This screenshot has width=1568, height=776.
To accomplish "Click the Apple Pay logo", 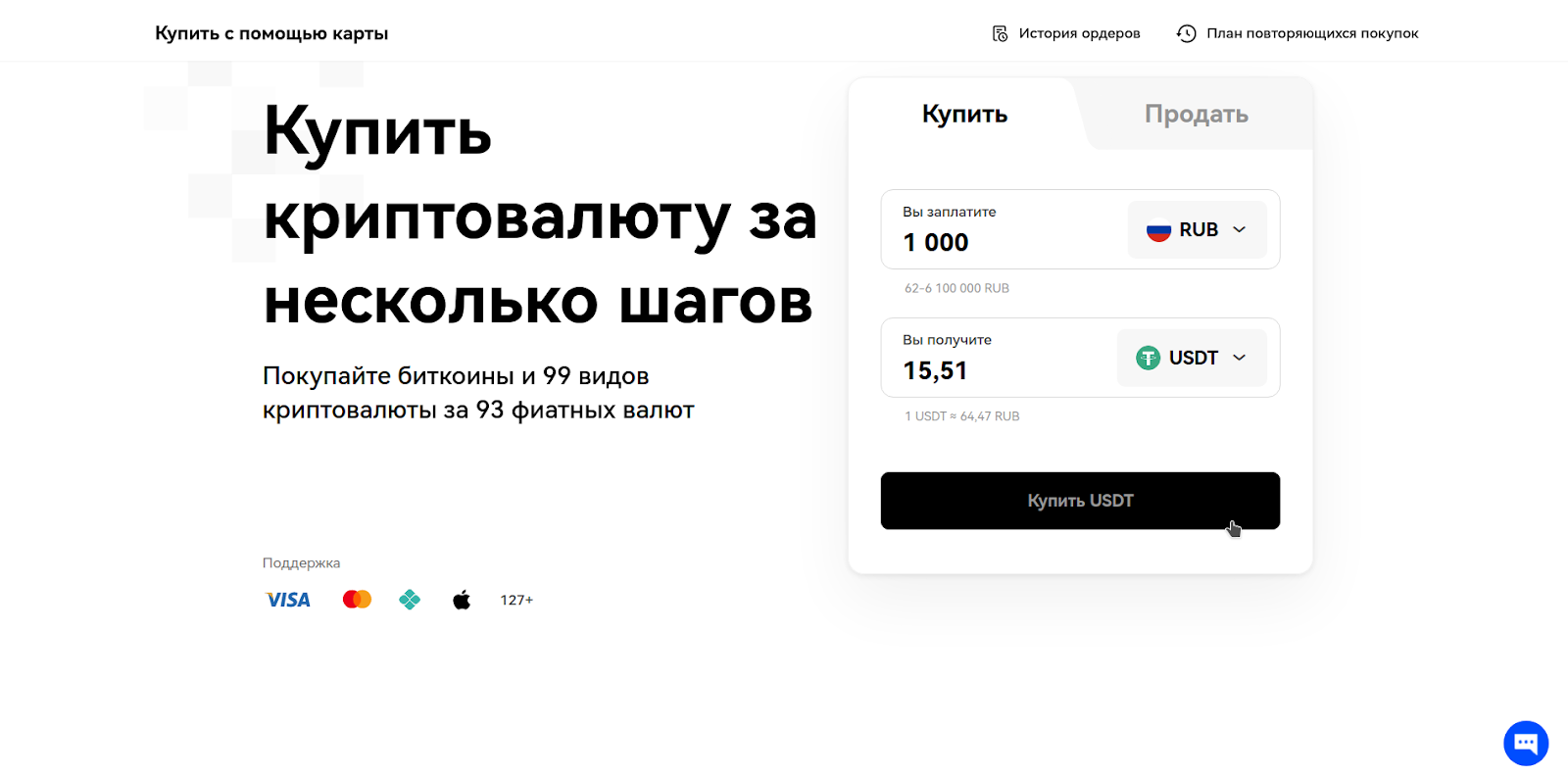I will point(462,600).
